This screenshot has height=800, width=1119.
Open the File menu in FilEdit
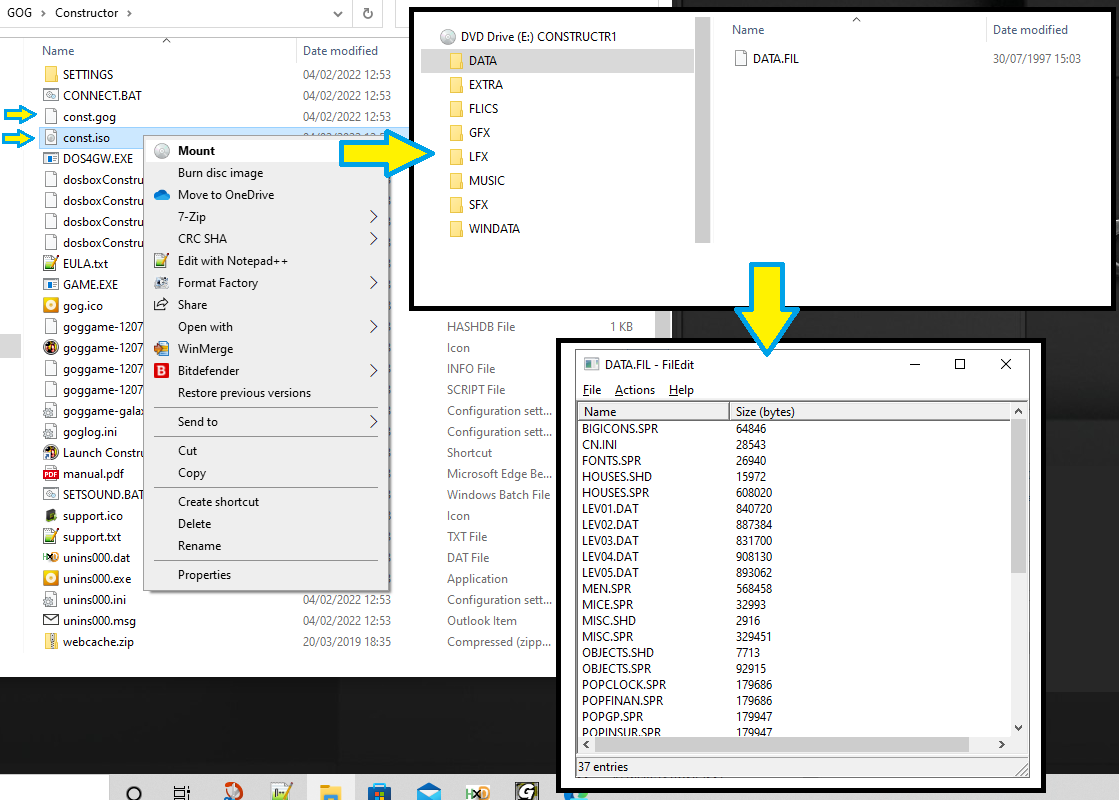[592, 390]
